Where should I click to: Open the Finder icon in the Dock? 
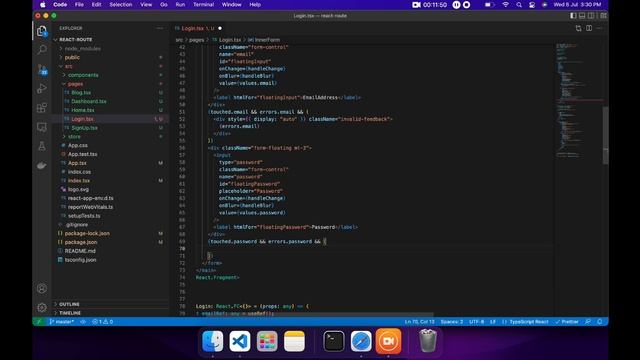[x=213, y=341]
